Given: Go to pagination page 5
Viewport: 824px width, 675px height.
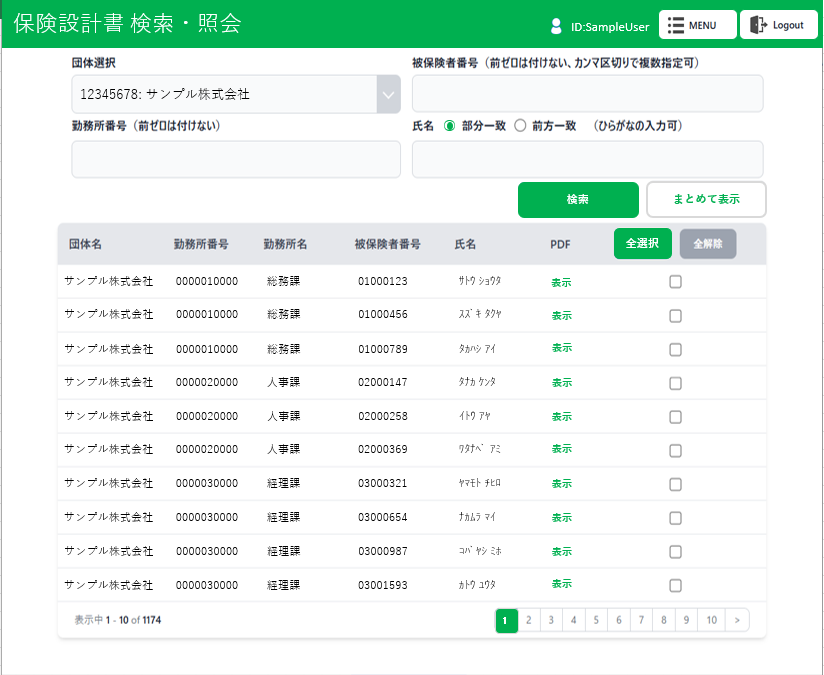Looking at the screenshot, I should click(596, 620).
